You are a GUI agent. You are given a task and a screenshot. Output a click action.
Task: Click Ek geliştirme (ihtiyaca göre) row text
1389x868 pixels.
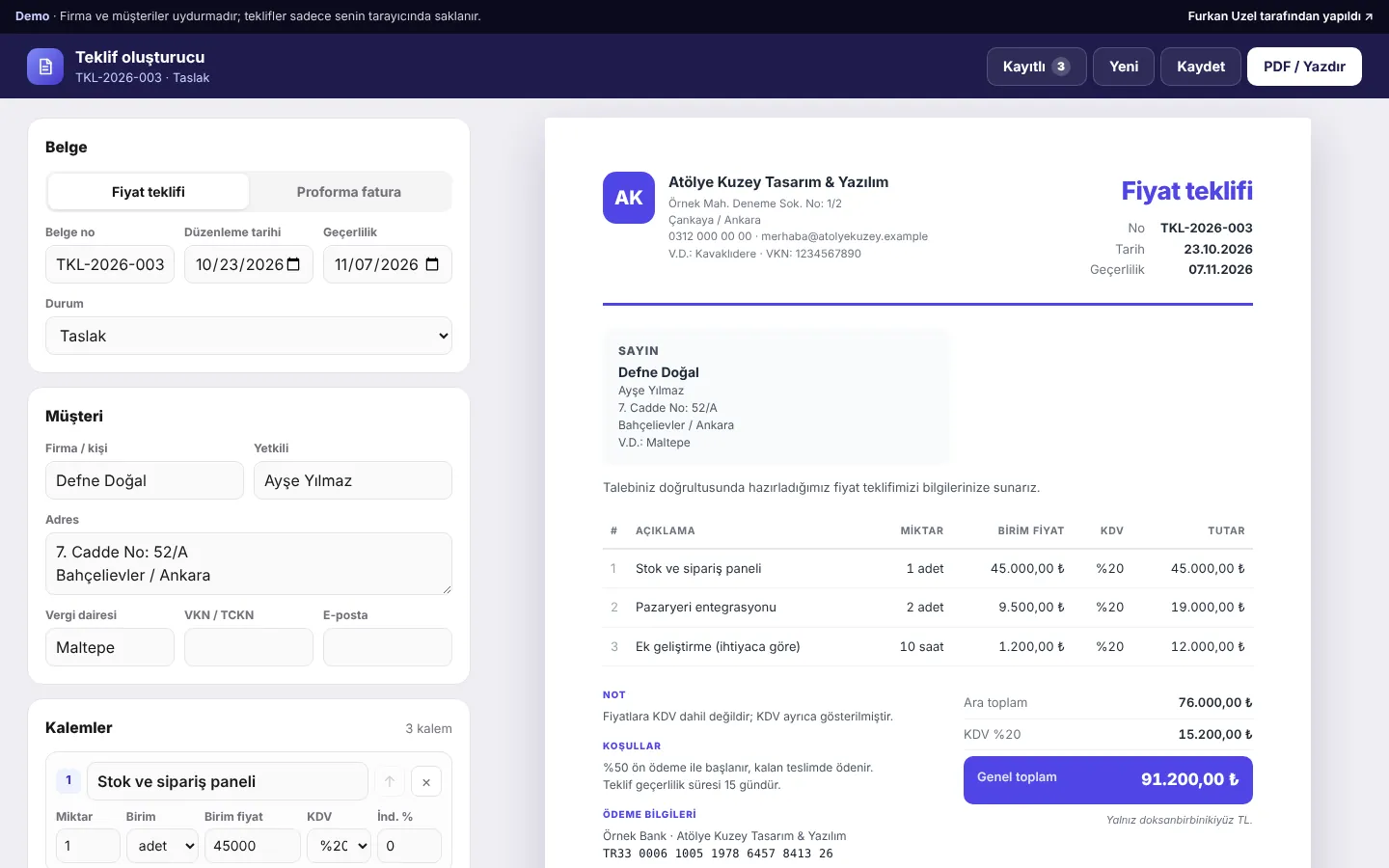click(x=718, y=646)
